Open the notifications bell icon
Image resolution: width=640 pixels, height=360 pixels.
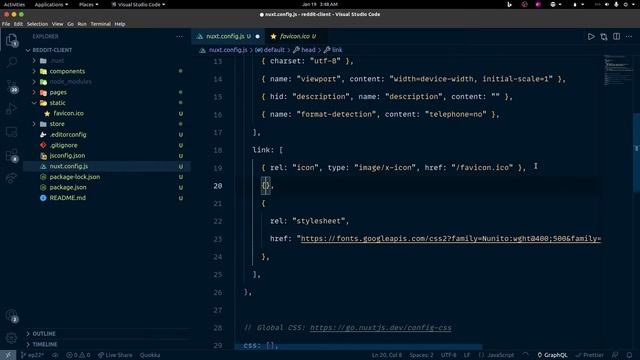click(x=629, y=355)
